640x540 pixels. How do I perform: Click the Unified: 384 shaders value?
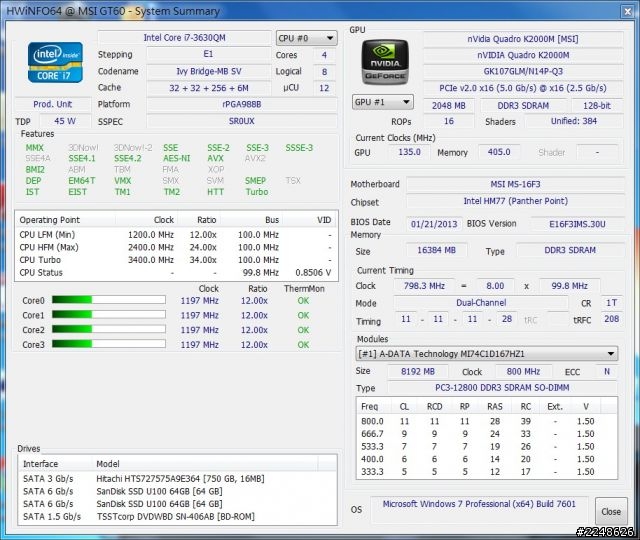click(x=573, y=121)
